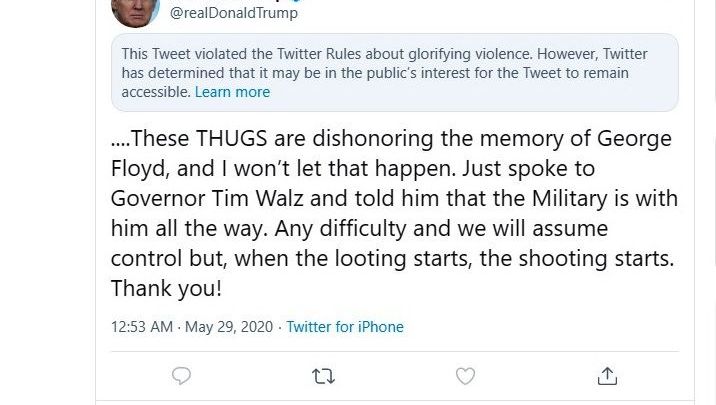The width and height of the screenshot is (716, 405).
Task: Click the glorifying violence notice box
Action: (394, 72)
